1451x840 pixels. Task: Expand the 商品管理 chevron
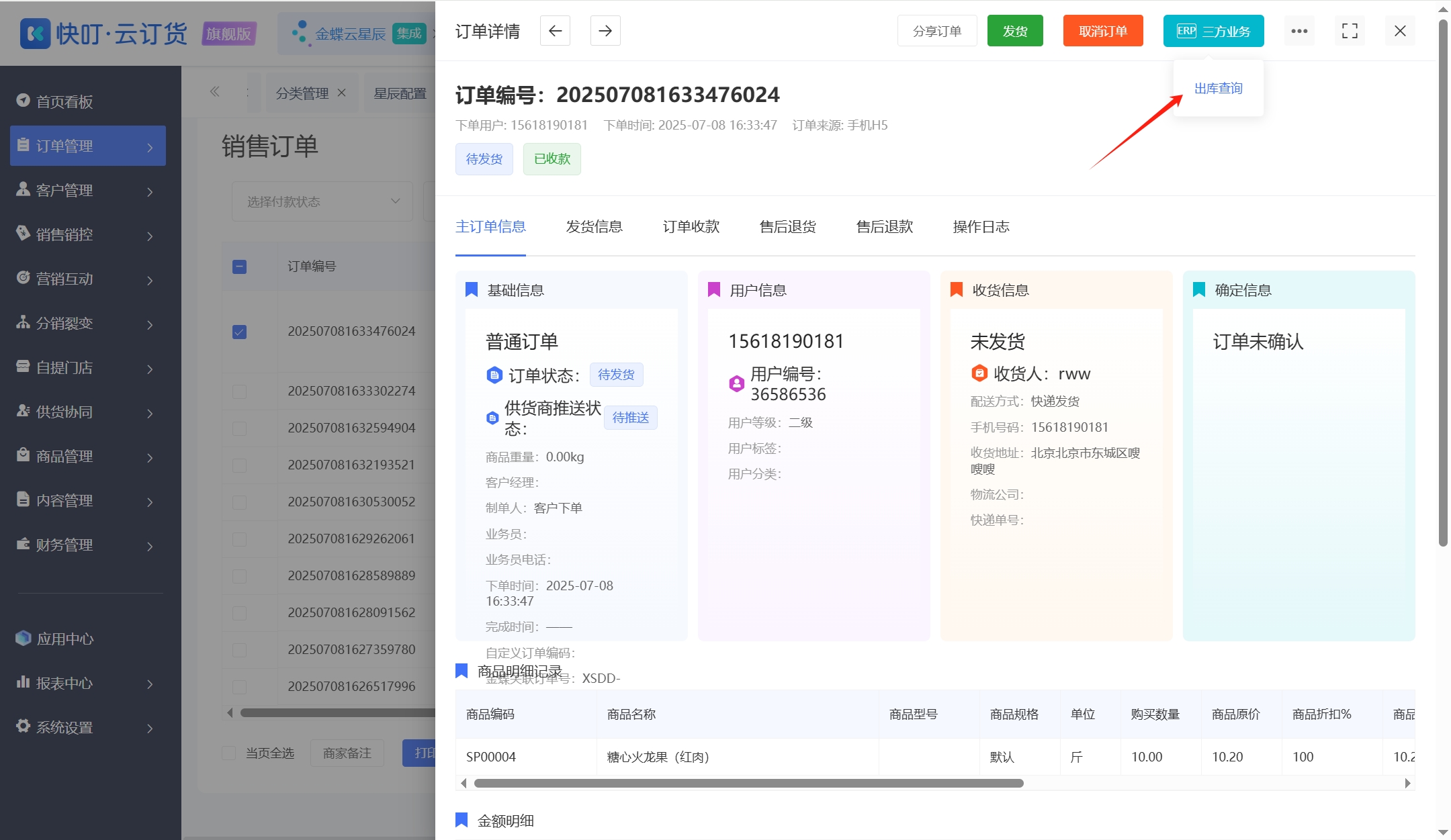(150, 457)
